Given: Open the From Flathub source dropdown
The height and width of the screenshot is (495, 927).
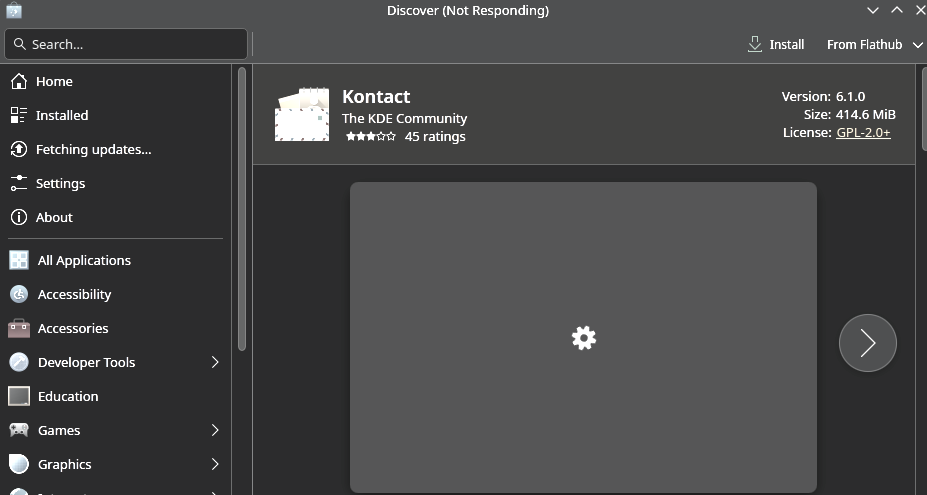Looking at the screenshot, I should (874, 44).
